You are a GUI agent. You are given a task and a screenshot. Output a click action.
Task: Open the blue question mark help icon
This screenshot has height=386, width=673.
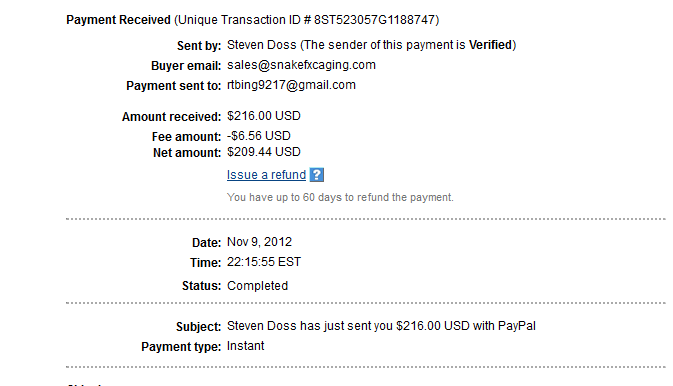(x=317, y=175)
